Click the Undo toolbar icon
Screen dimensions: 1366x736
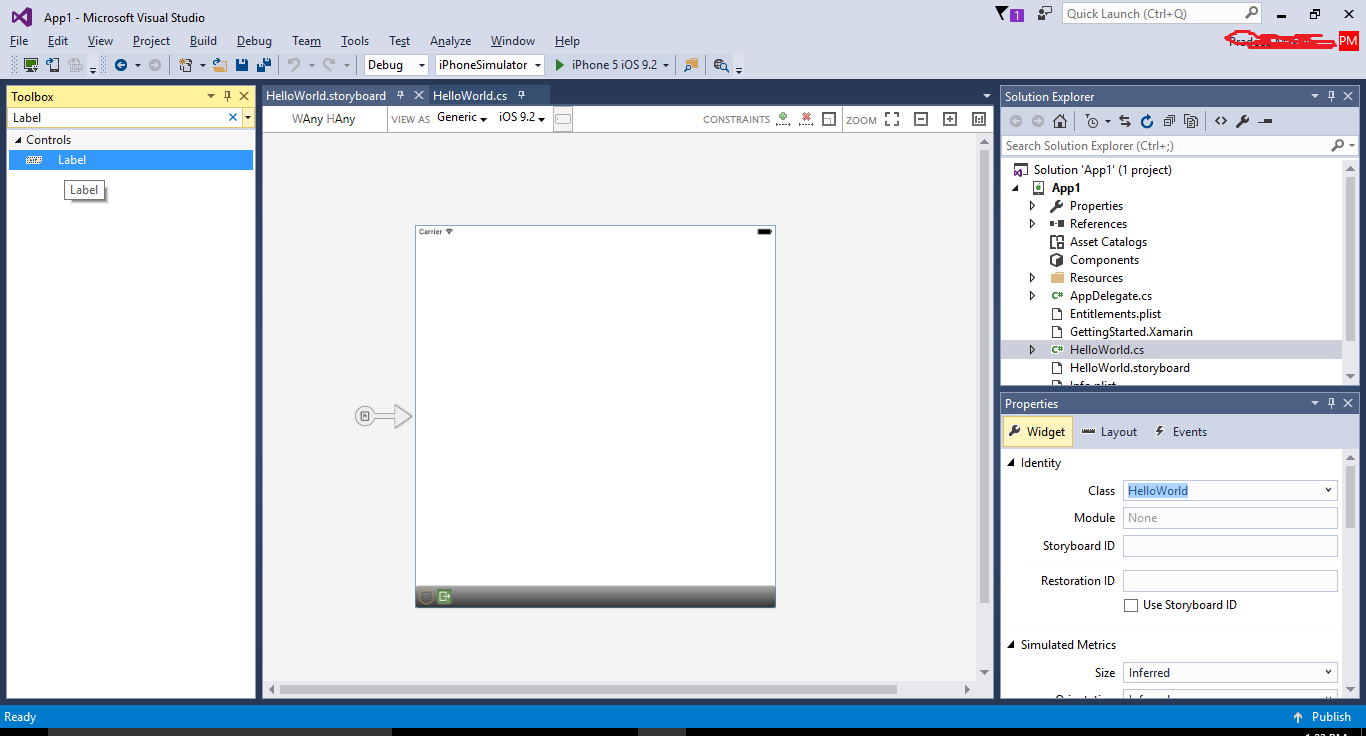(x=294, y=65)
